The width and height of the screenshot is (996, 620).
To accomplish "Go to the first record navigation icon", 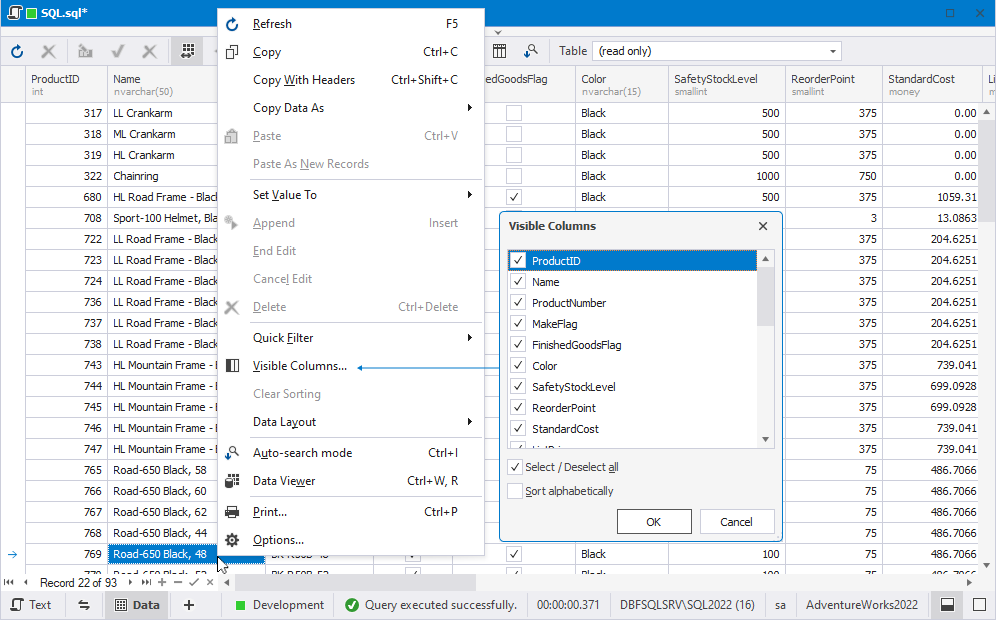I will coord(9,583).
